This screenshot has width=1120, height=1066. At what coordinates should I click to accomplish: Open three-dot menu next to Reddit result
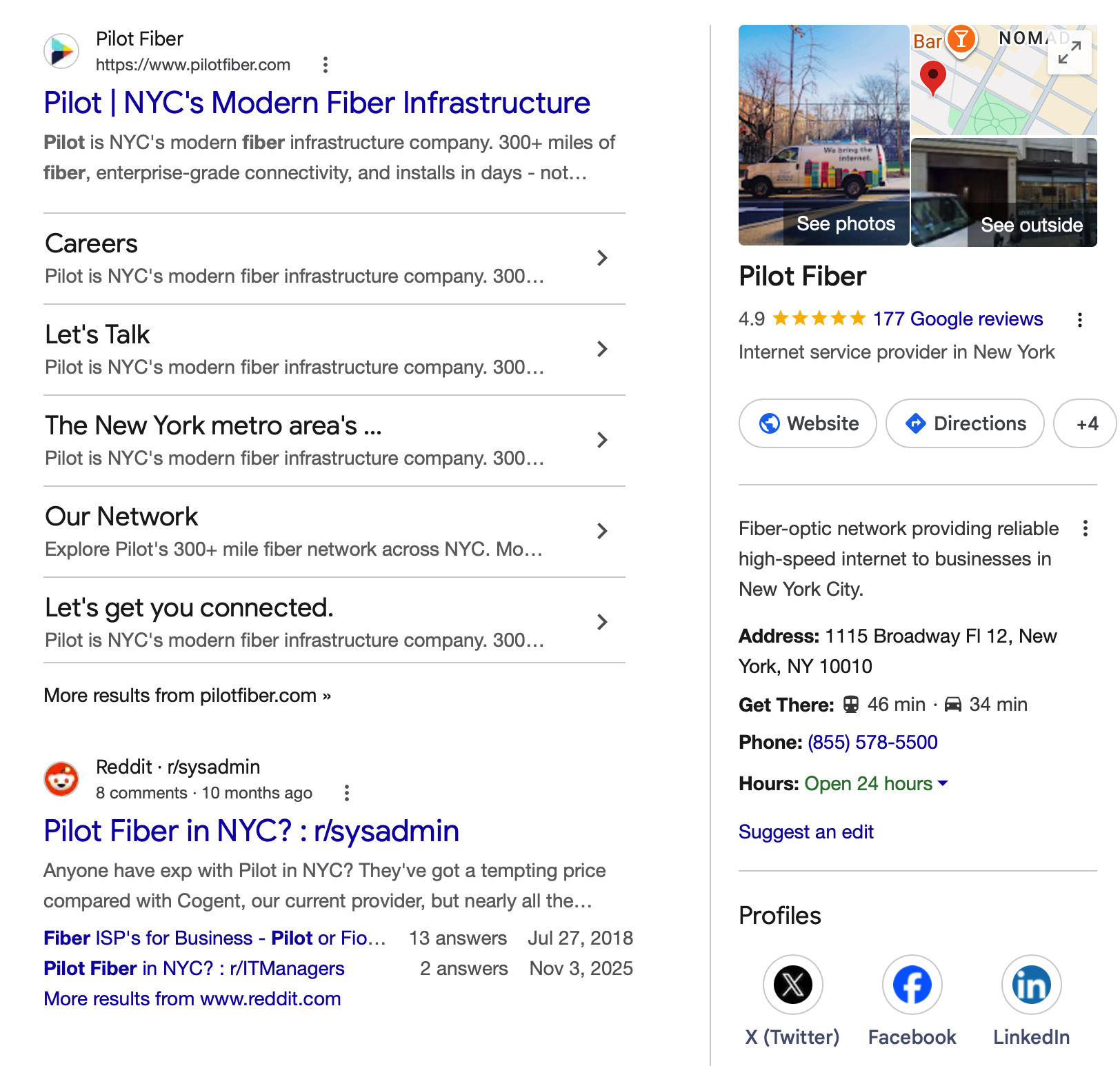click(x=347, y=793)
